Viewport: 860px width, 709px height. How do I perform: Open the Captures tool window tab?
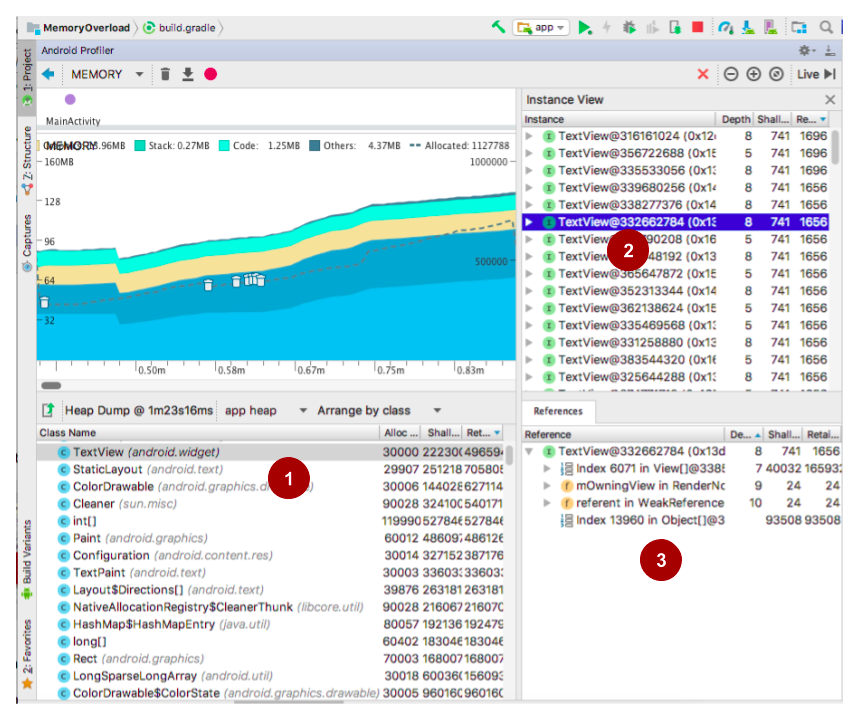[x=27, y=242]
